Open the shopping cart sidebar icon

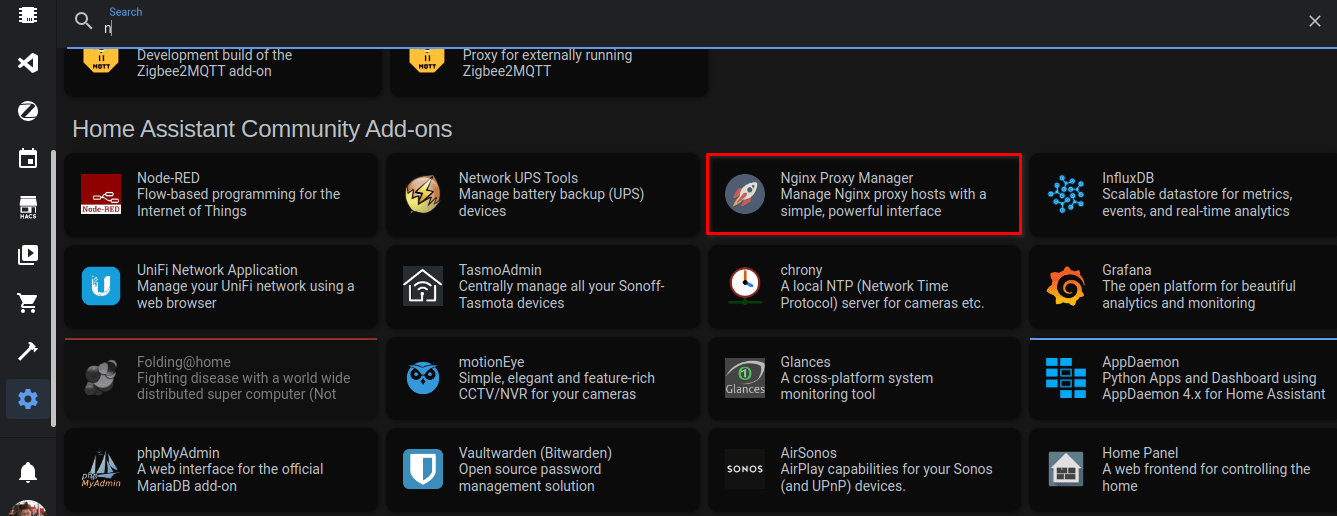[x=28, y=303]
